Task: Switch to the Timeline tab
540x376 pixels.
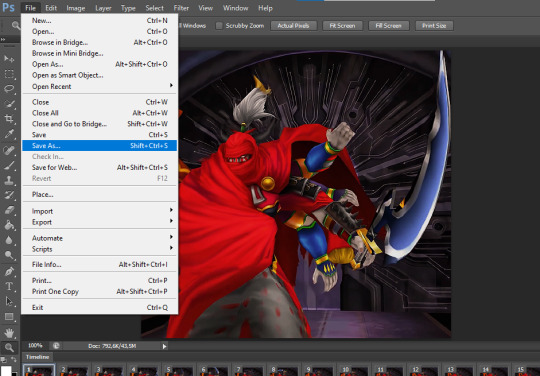Action: coord(38,357)
